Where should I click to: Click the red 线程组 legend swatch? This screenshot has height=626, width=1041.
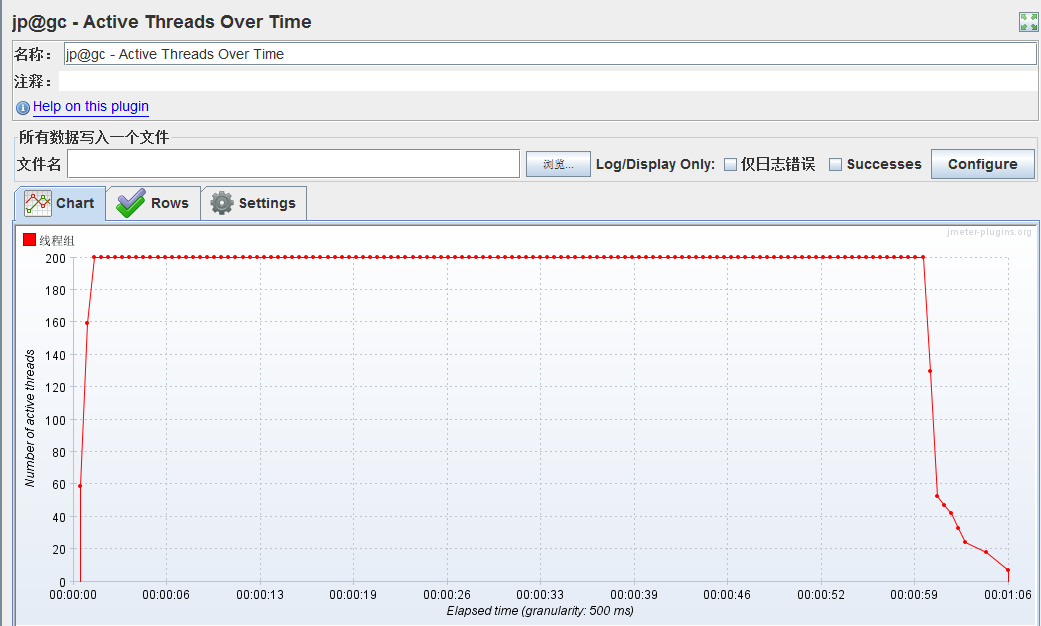(29, 240)
